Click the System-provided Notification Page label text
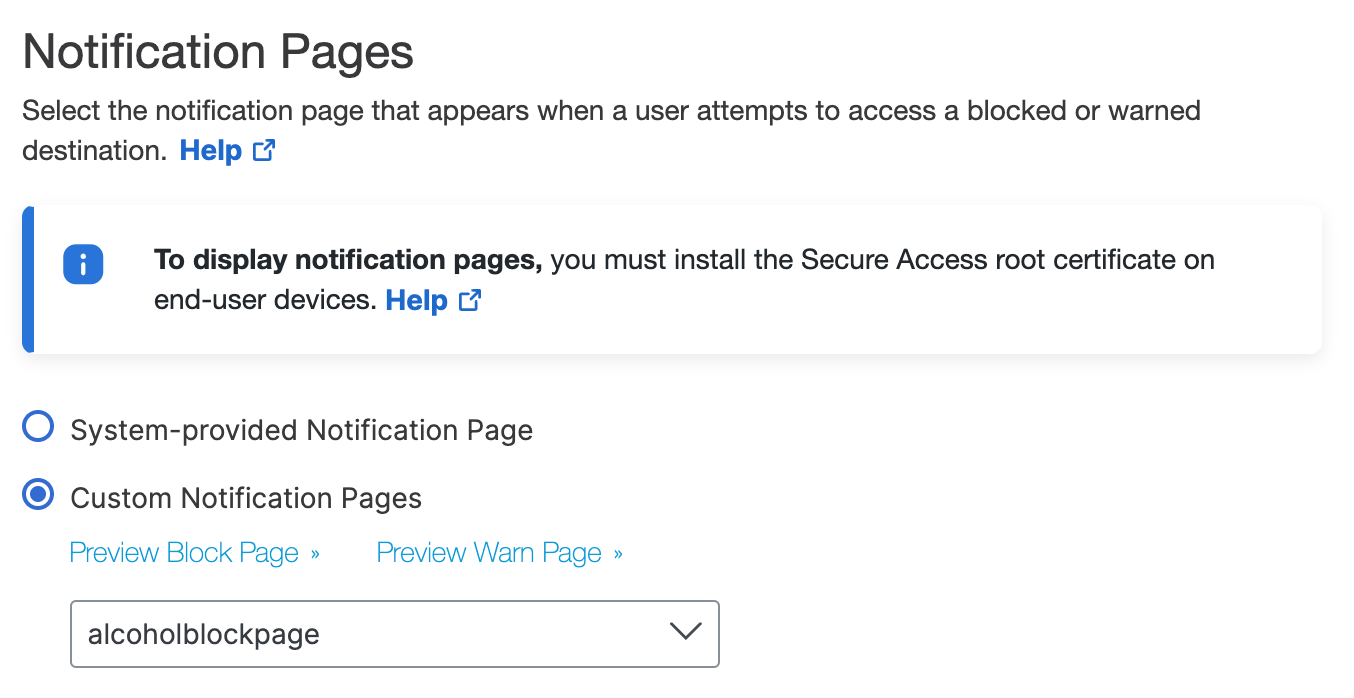Screen dimensions: 1354x698 click(x=301, y=431)
